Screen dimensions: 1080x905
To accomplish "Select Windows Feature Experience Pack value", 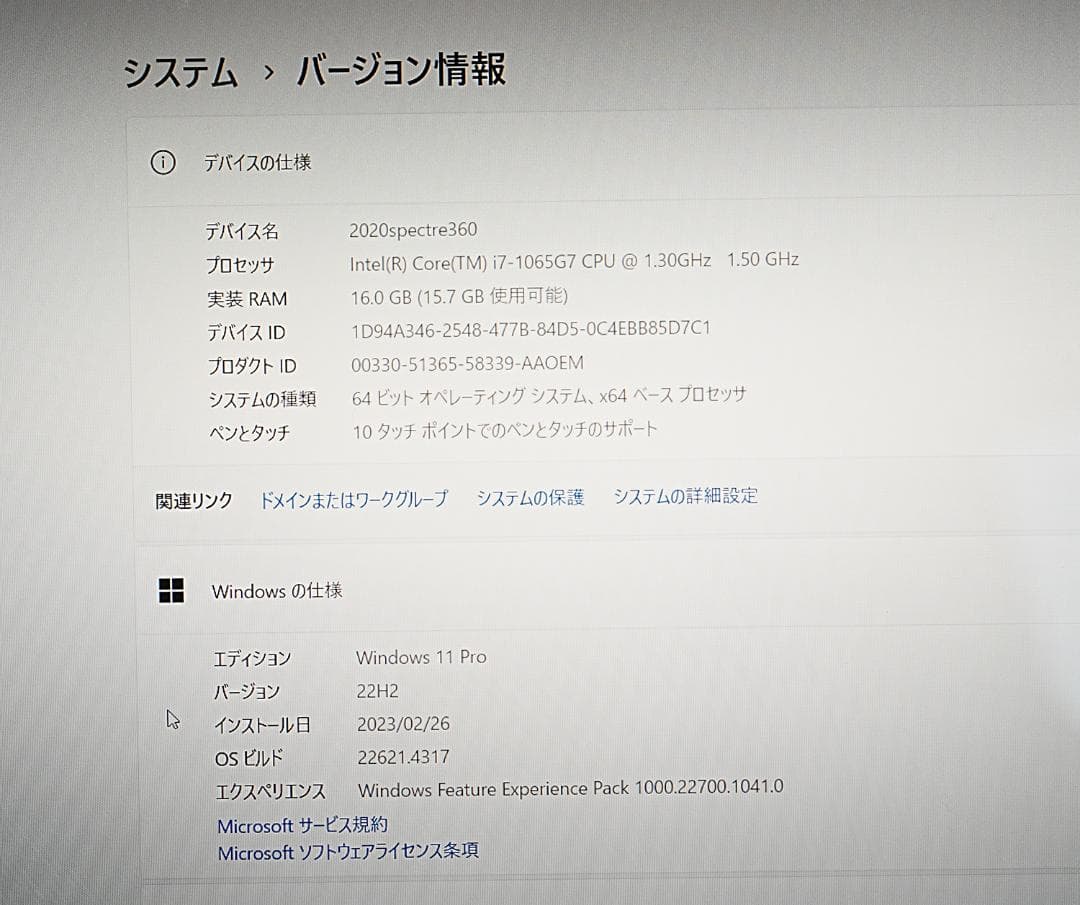I will tap(570, 789).
